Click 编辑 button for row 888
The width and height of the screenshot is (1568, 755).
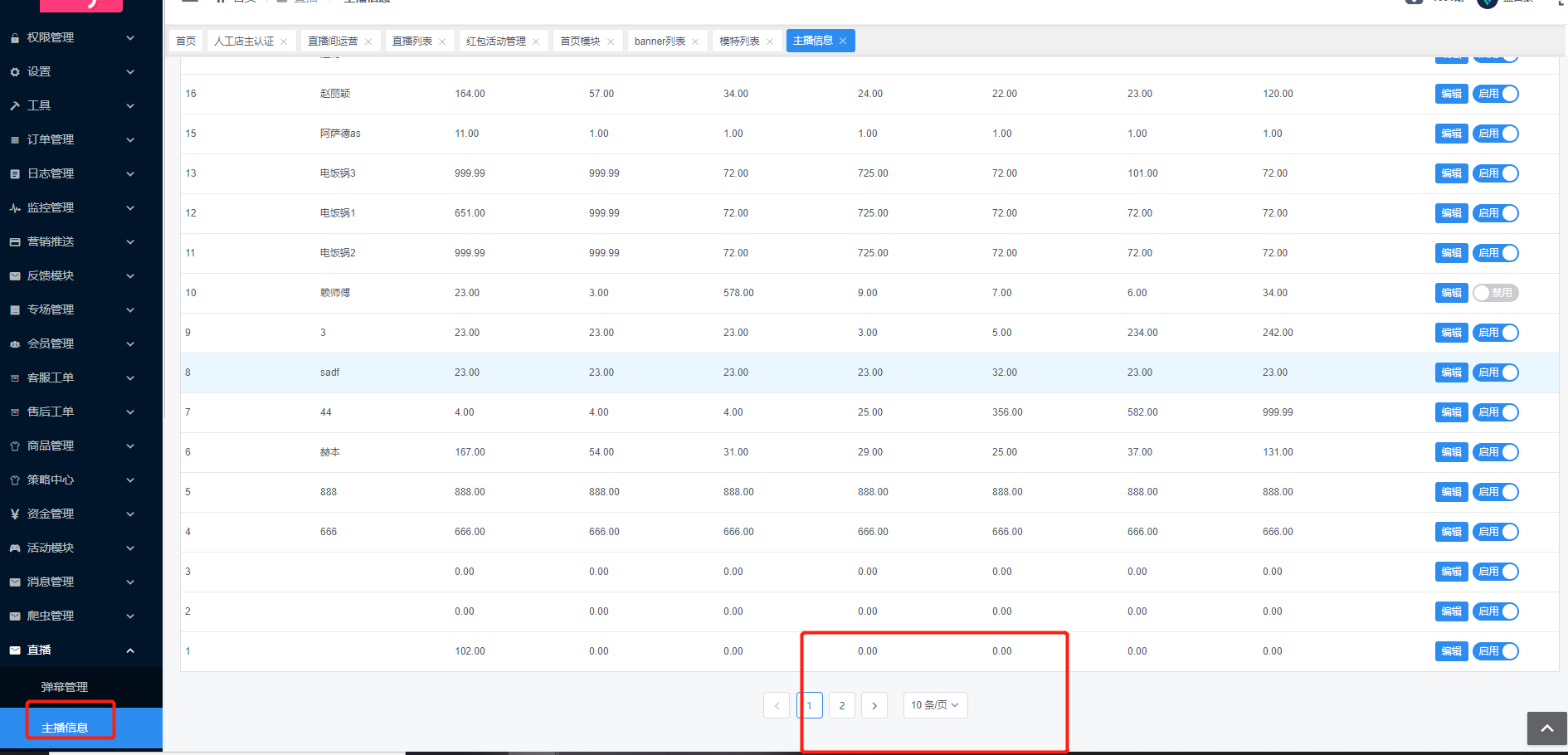(x=1452, y=492)
